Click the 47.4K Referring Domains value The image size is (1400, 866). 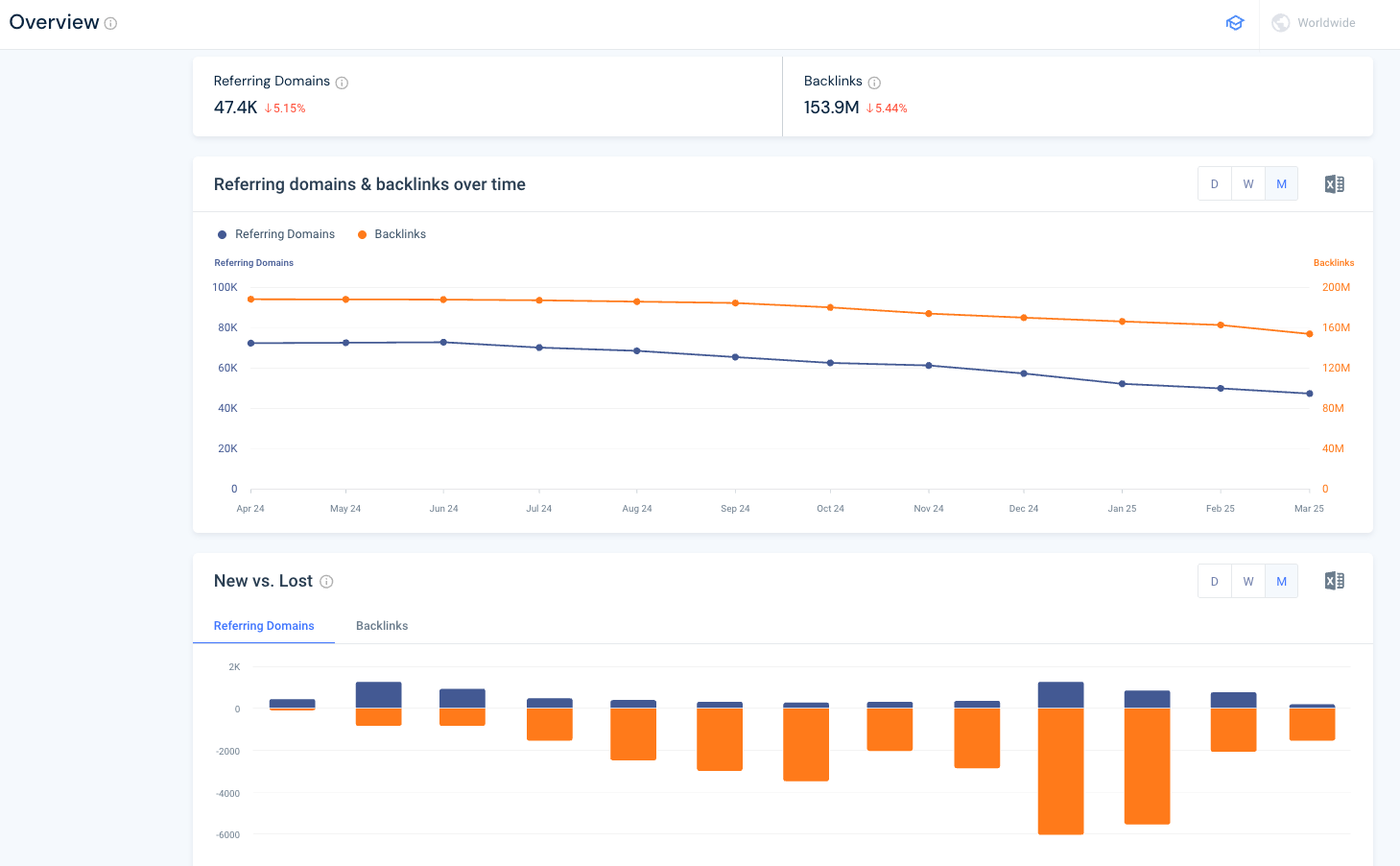[233, 108]
